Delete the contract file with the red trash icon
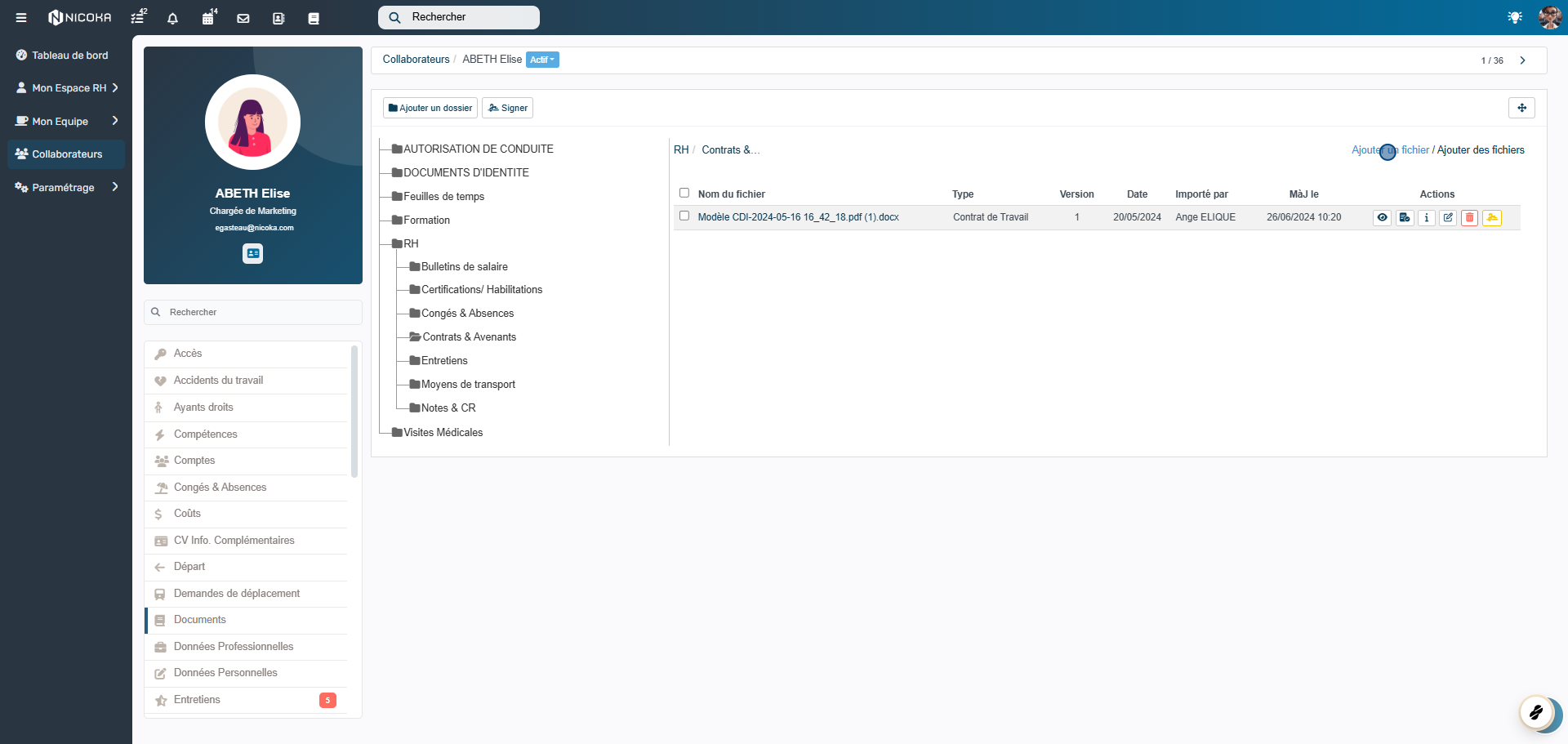Image resolution: width=1568 pixels, height=744 pixels. tap(1469, 217)
